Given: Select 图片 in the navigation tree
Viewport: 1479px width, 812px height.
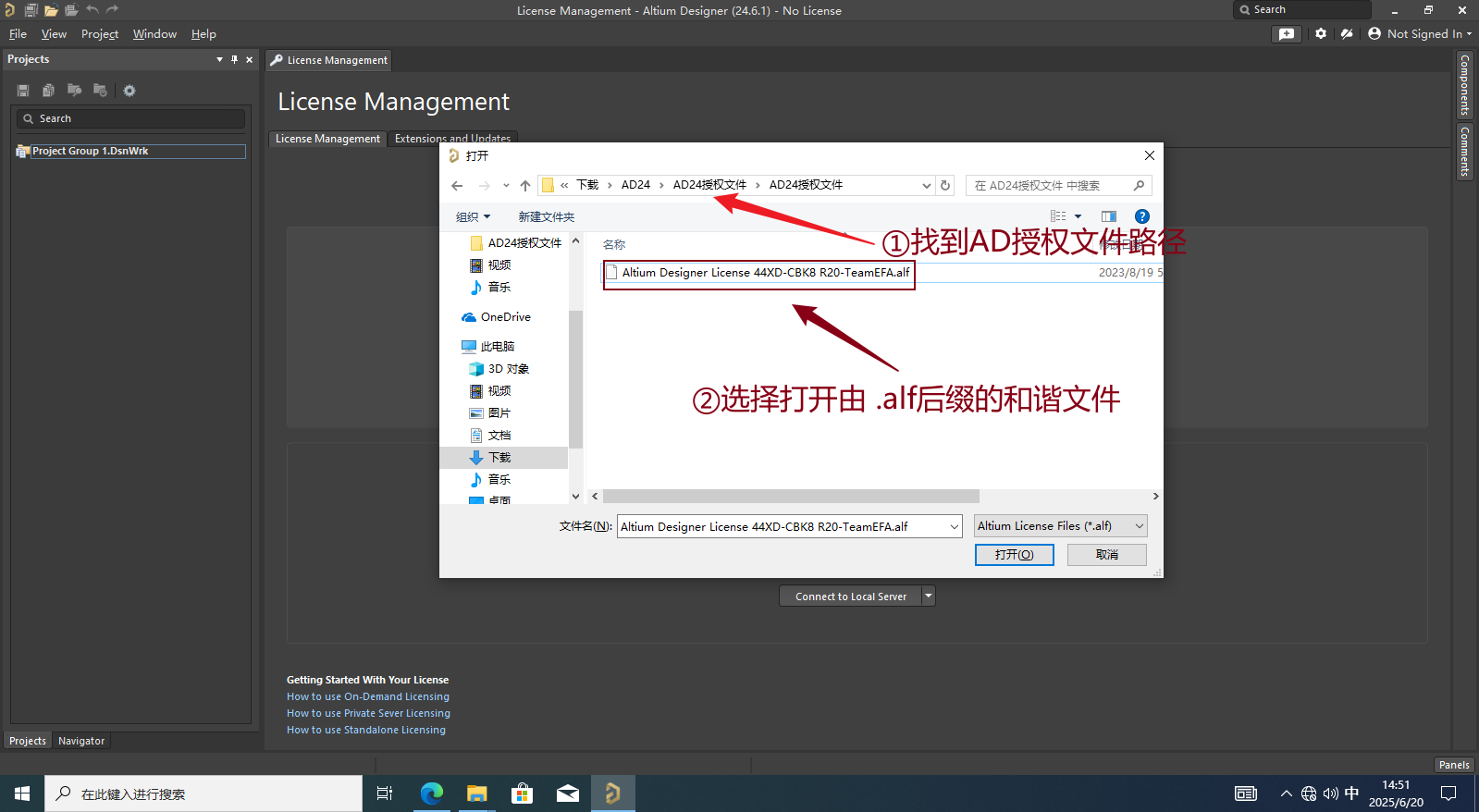Looking at the screenshot, I should coord(490,413).
